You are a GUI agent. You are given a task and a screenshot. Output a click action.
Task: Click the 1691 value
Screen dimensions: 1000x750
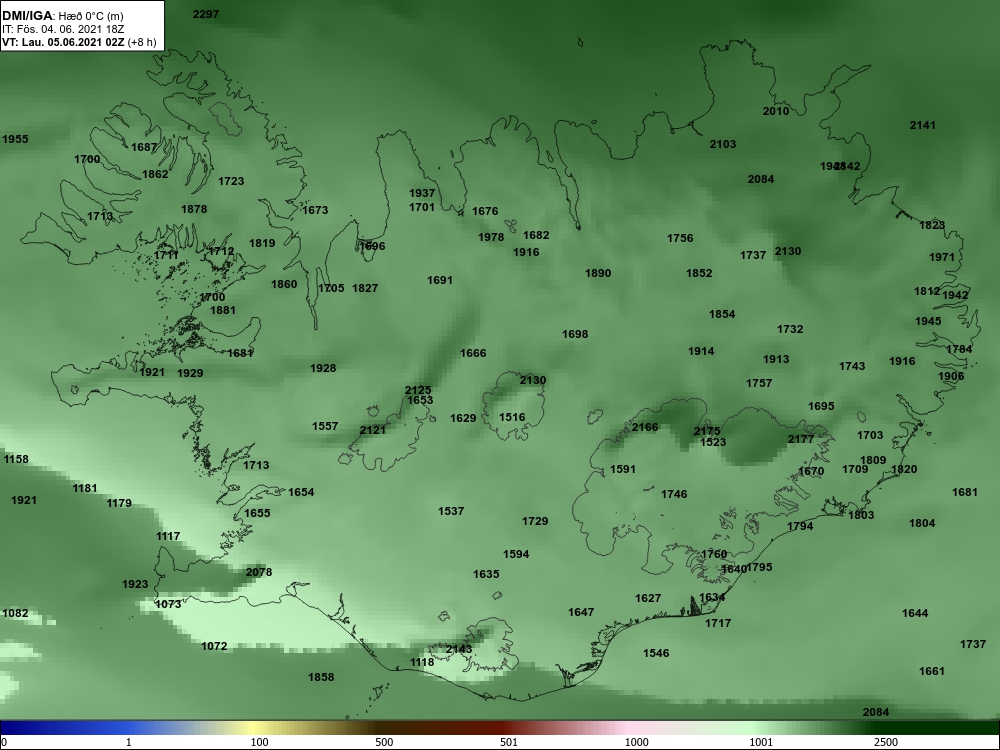(x=440, y=280)
